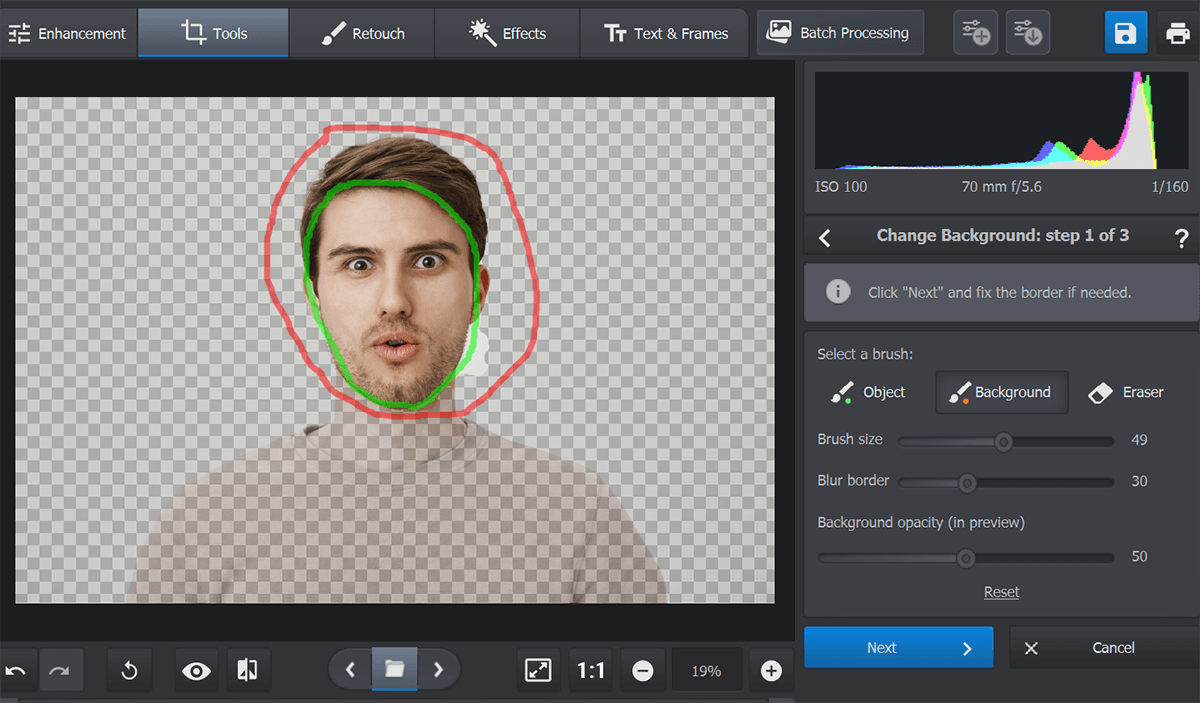
Task: Click the Reset link
Action: [1001, 592]
